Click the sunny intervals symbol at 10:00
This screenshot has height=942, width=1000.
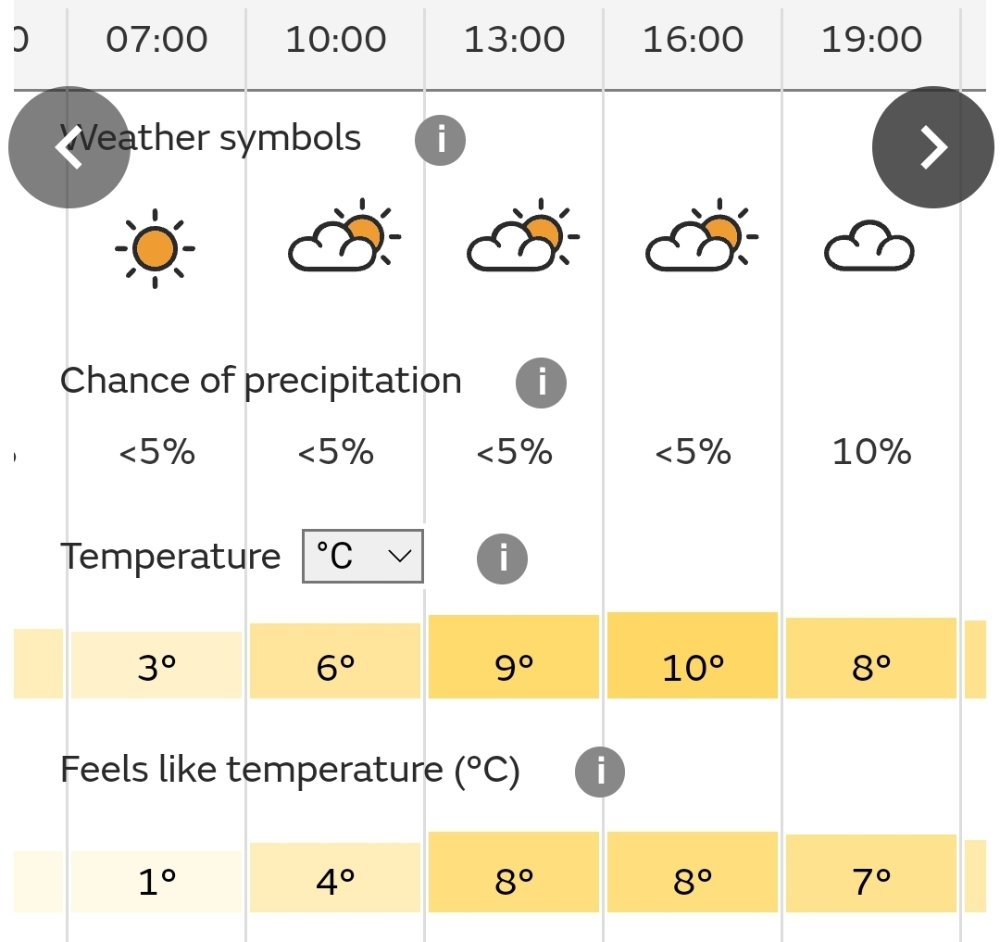click(345, 235)
